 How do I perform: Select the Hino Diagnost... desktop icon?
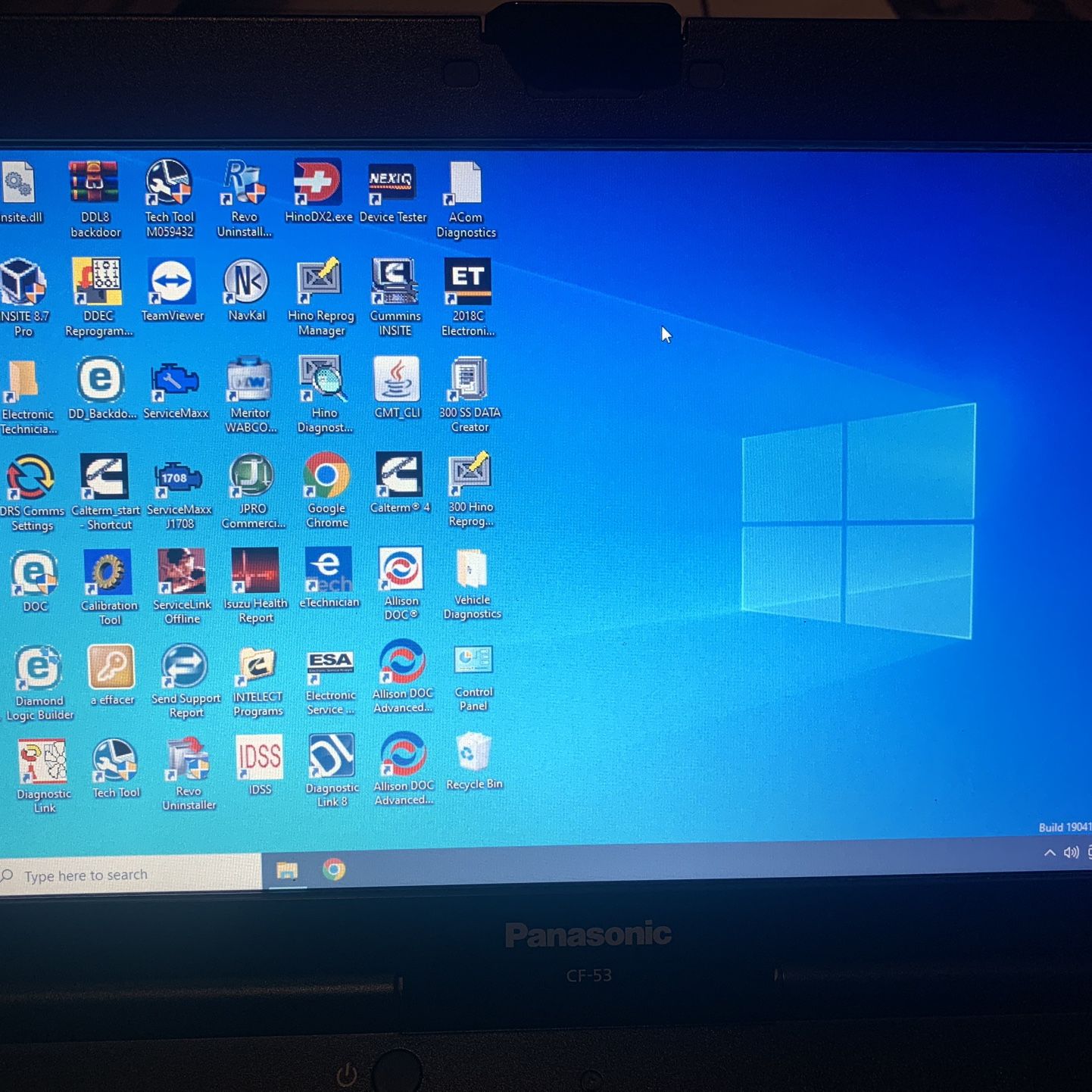point(323,379)
